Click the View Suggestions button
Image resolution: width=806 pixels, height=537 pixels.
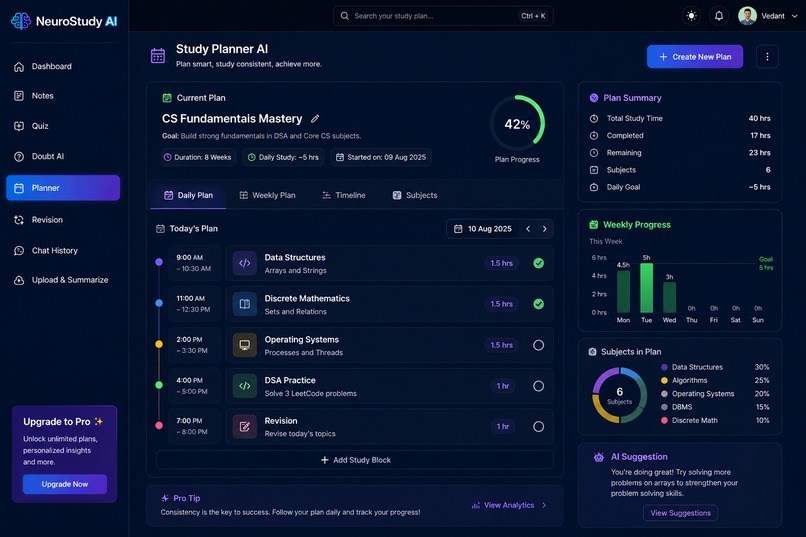tap(680, 513)
